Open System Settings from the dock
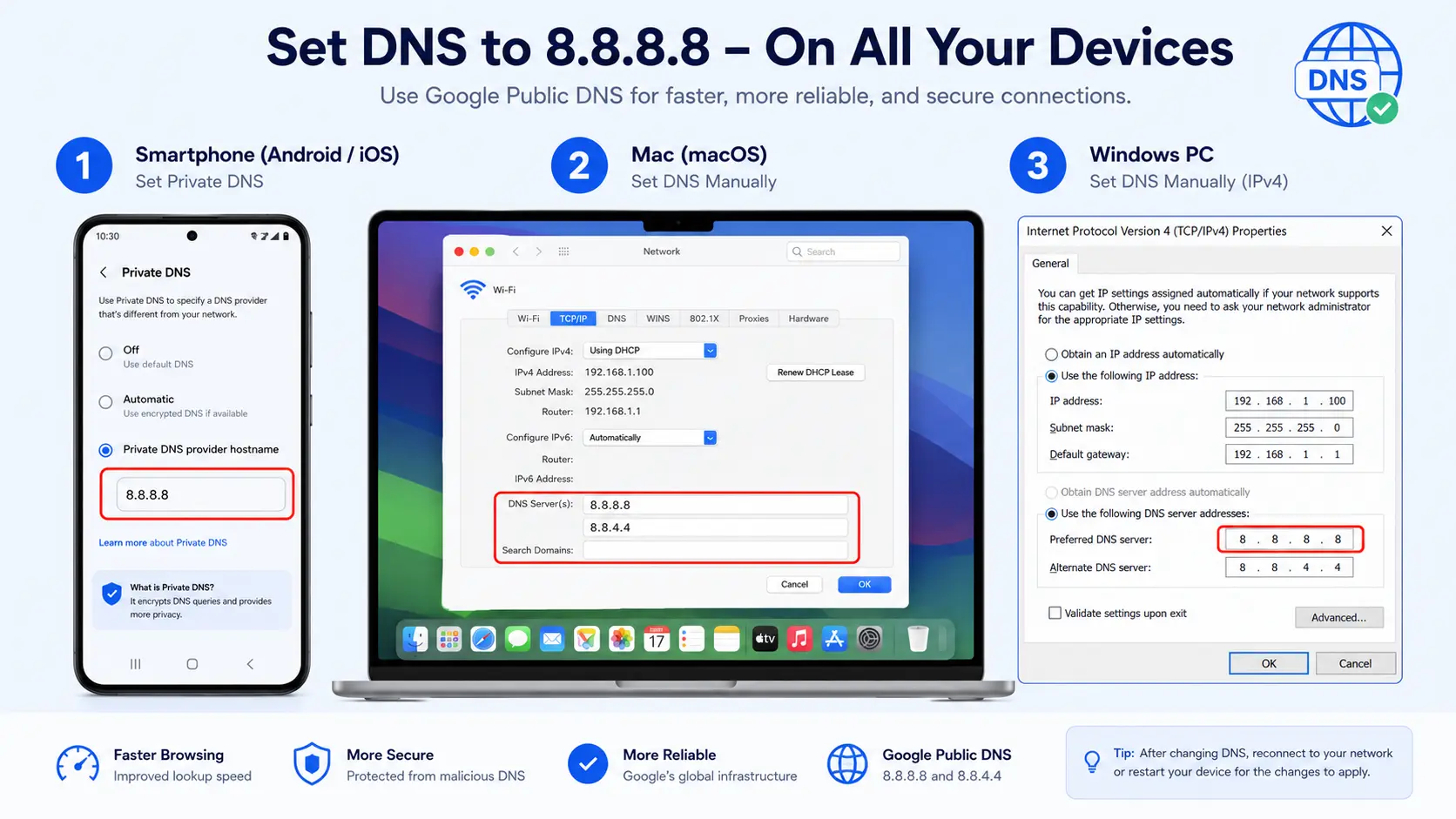Screen dimensions: 1456x819 (869, 640)
